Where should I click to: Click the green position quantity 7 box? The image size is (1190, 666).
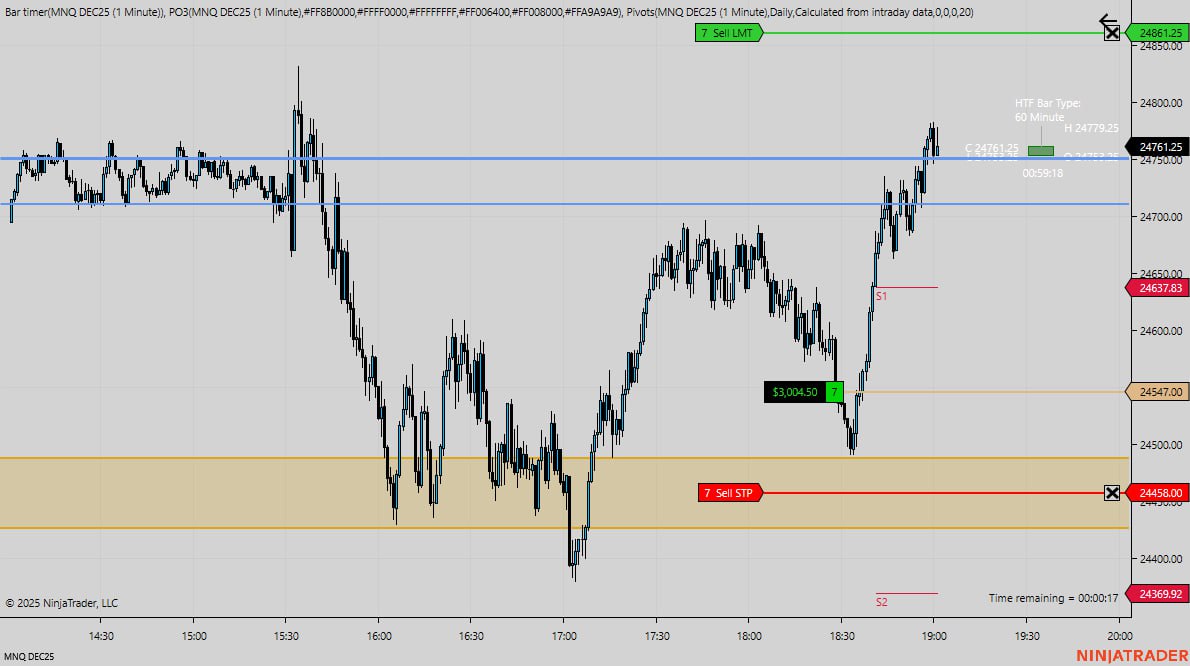pos(834,392)
